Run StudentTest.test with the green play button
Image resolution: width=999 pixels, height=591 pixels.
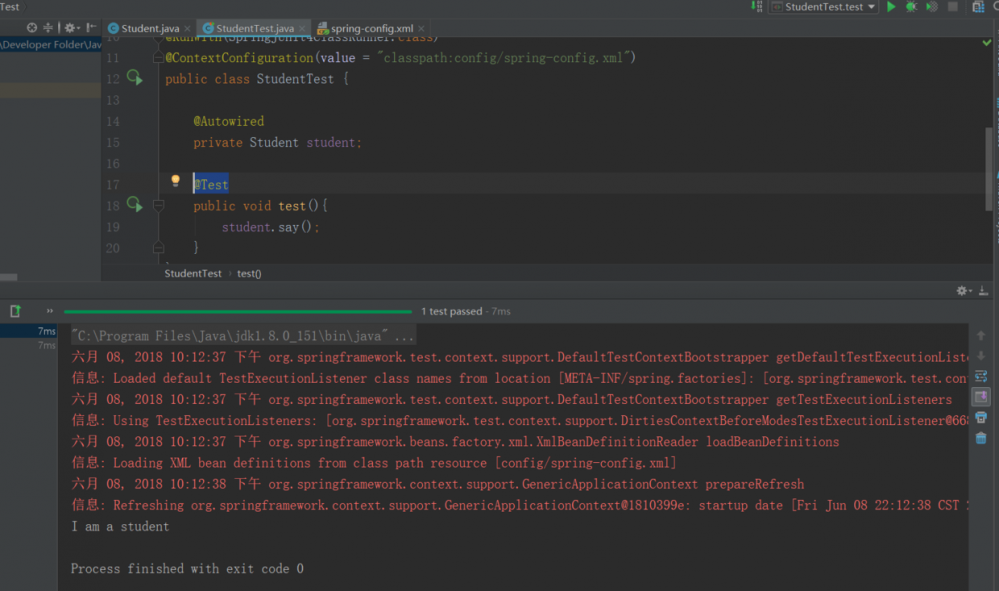(891, 7)
